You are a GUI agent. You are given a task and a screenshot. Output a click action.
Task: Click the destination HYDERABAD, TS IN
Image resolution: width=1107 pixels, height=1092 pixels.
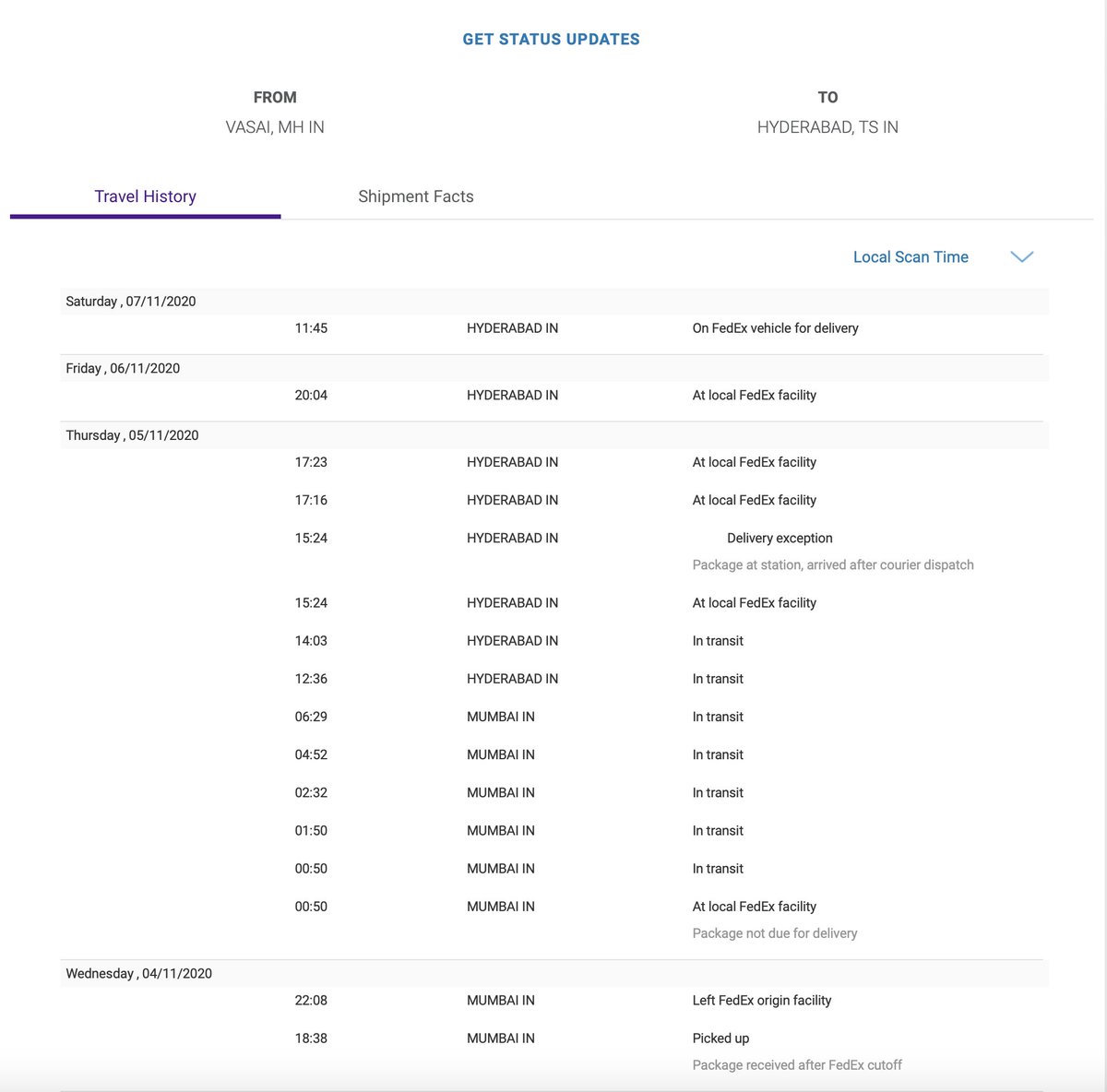(x=827, y=127)
